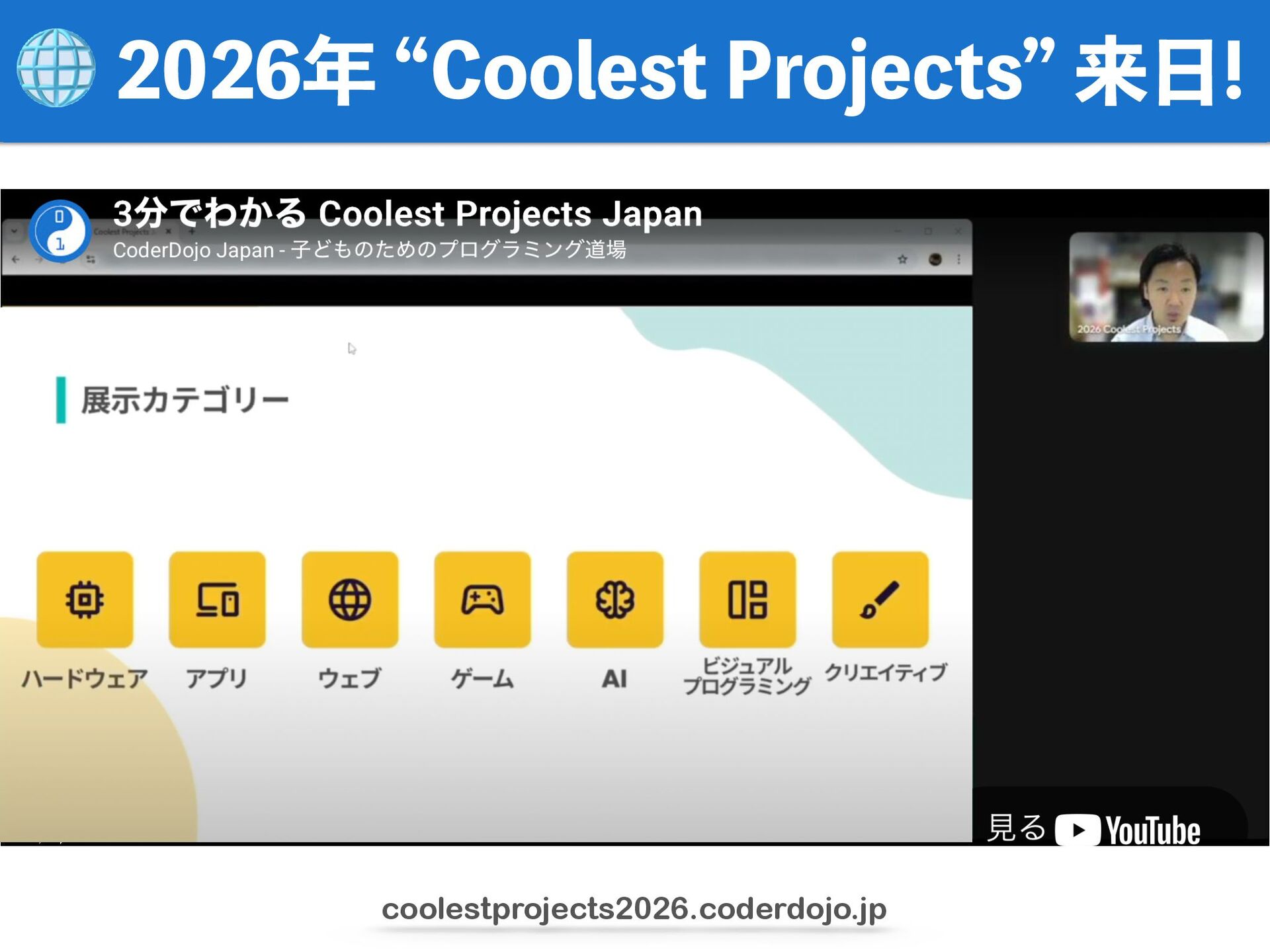Choose the Game controller category icon
This screenshot has width=1270, height=952.
click(x=482, y=599)
